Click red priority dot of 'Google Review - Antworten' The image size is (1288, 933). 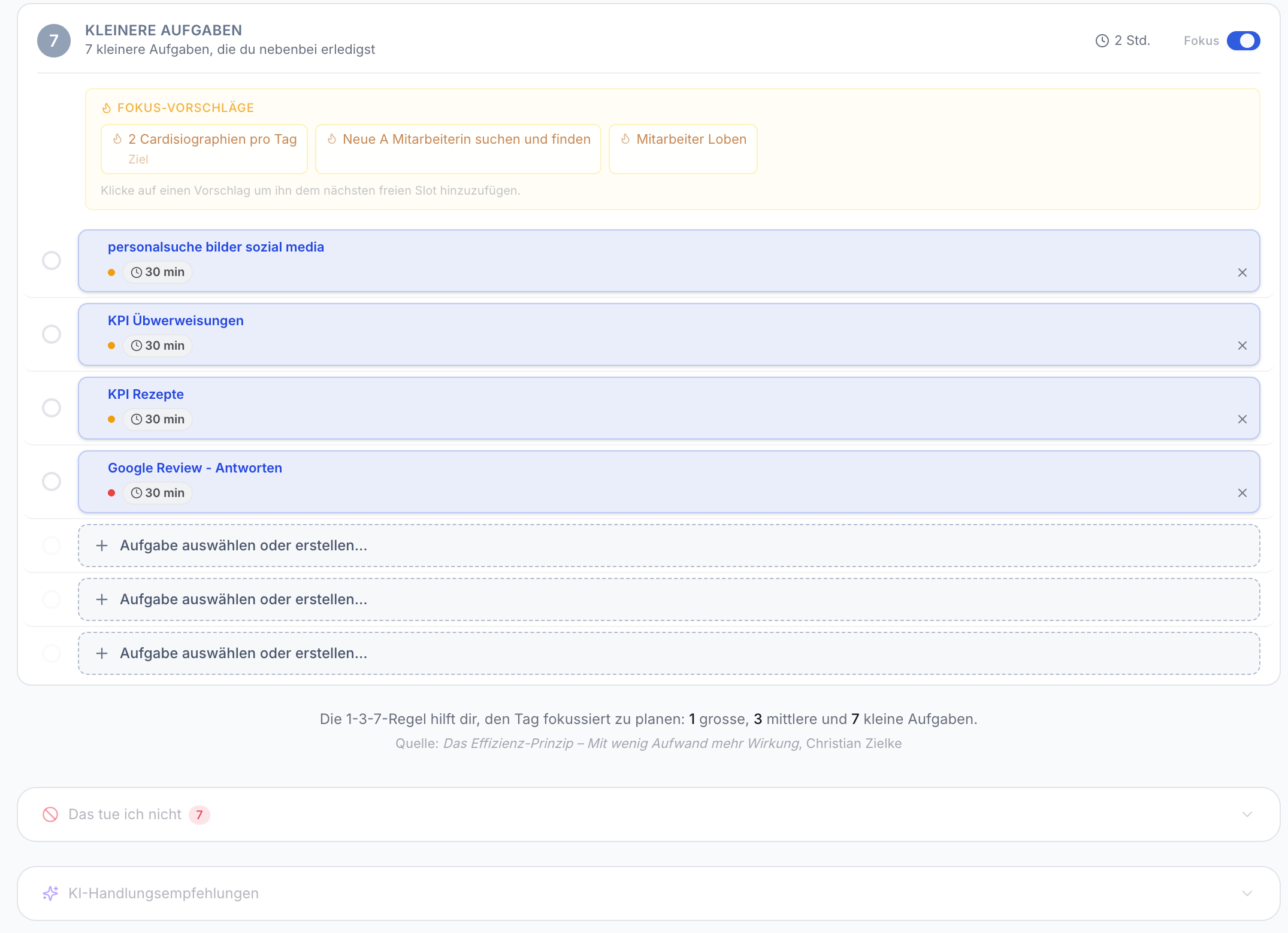(x=111, y=493)
